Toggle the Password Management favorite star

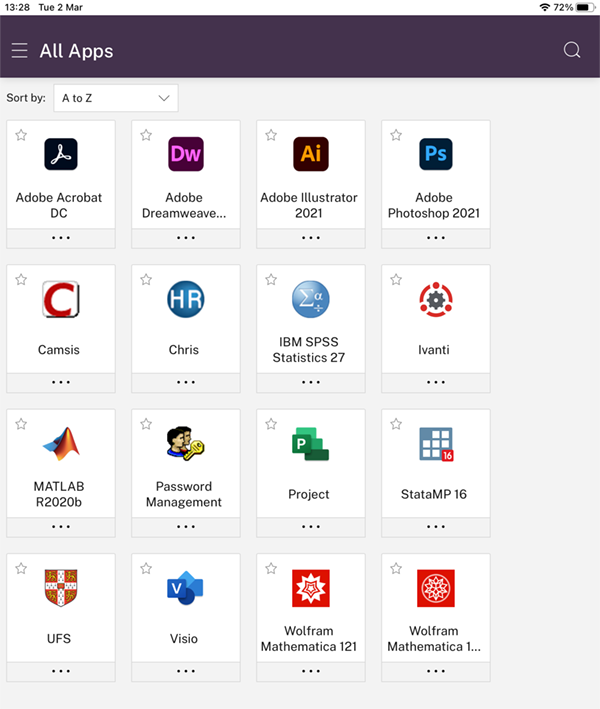[146, 424]
